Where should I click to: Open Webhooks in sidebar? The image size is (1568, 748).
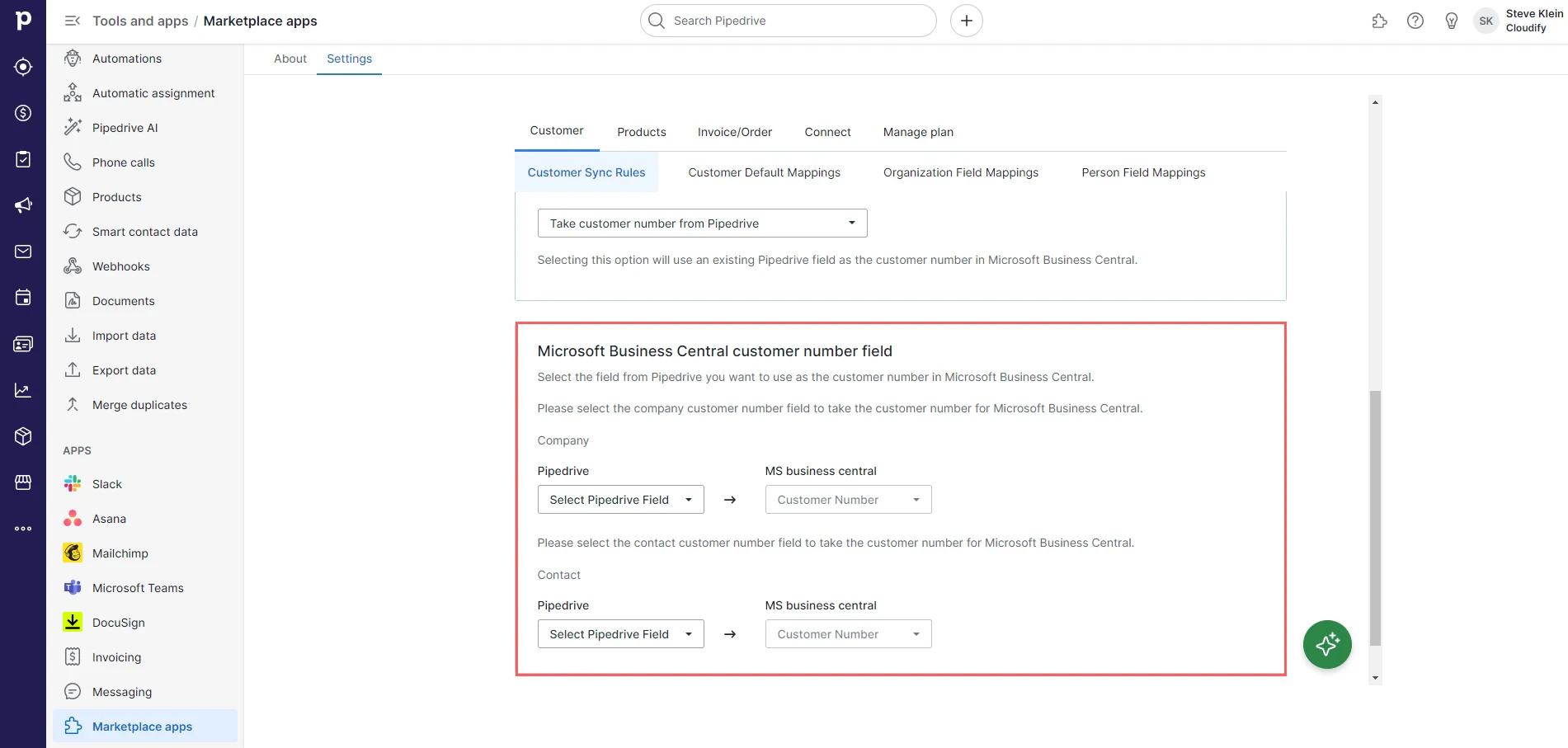click(145, 266)
